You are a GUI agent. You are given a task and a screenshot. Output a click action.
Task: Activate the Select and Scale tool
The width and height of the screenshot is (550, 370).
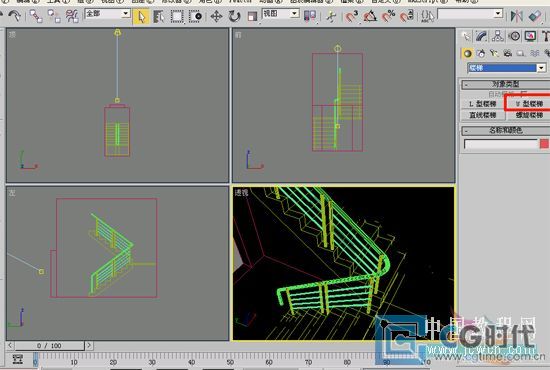(x=252, y=16)
